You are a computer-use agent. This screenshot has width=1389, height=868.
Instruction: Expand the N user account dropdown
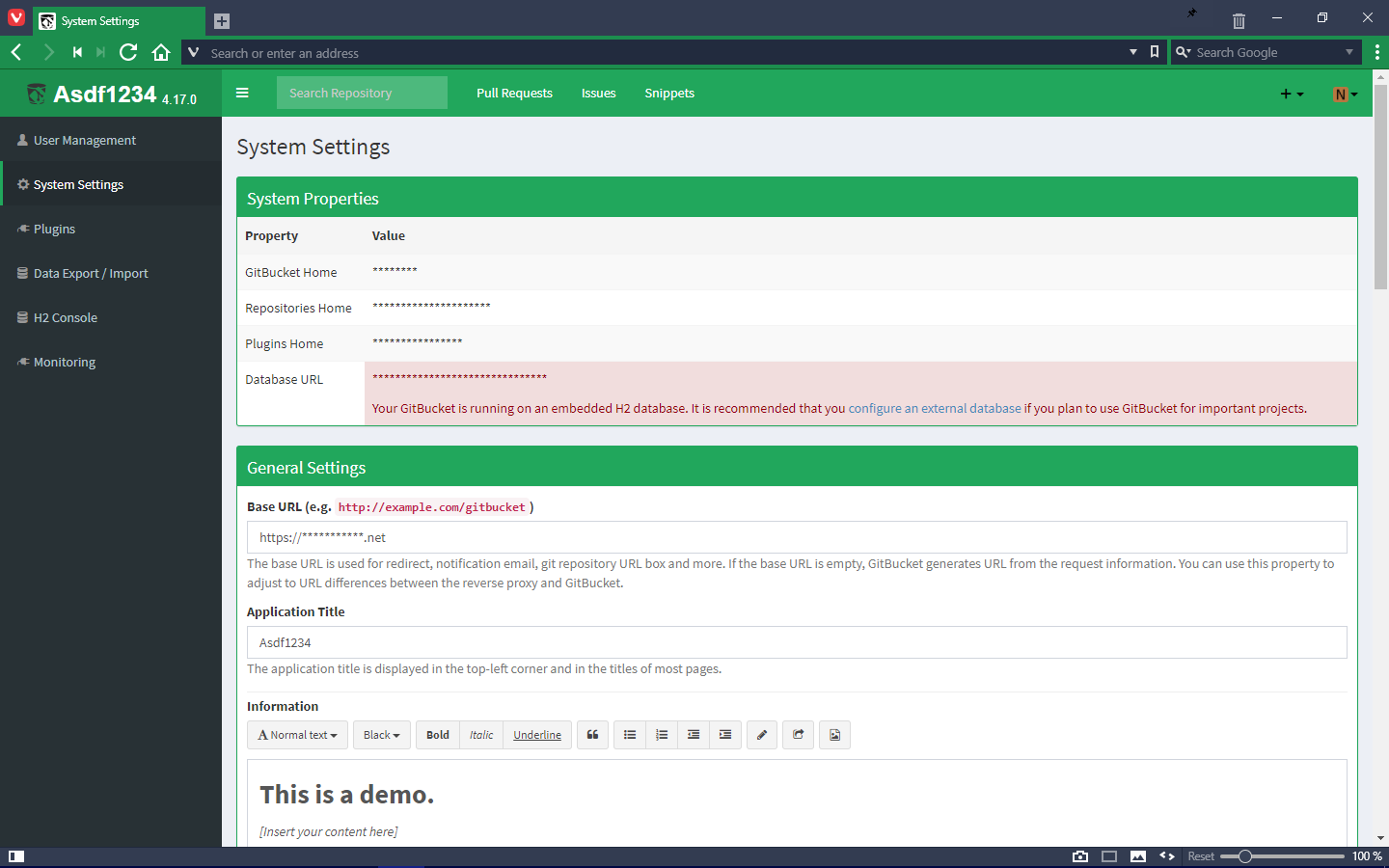coord(1345,93)
